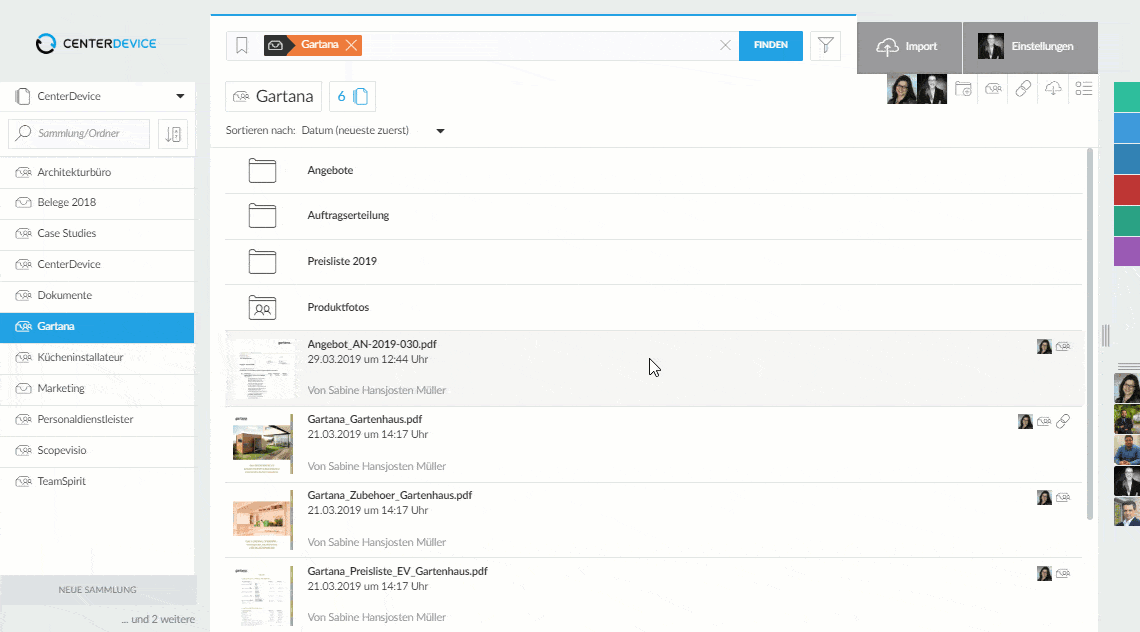The height and width of the screenshot is (632, 1140).
Task: Open the Preisliste 2019 folder icon
Action: tap(262, 261)
